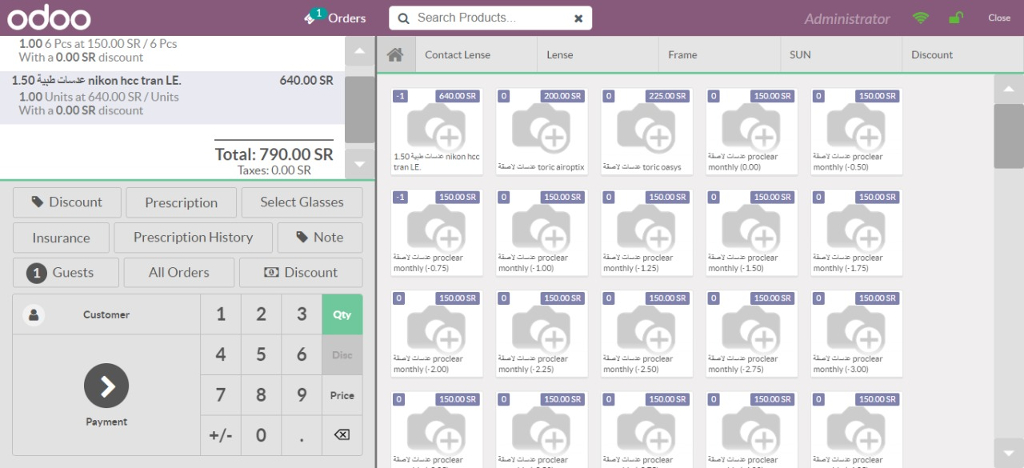Screen dimensions: 1024x468
Task: Click the Select Glasses button
Action: [301, 202]
